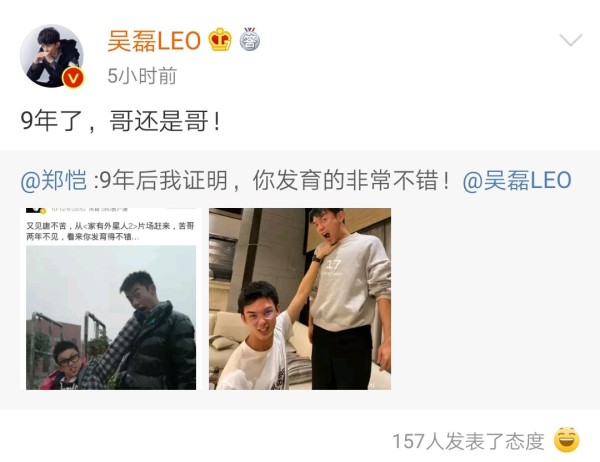Tap the boy with glasses in left photo

coord(67,364)
